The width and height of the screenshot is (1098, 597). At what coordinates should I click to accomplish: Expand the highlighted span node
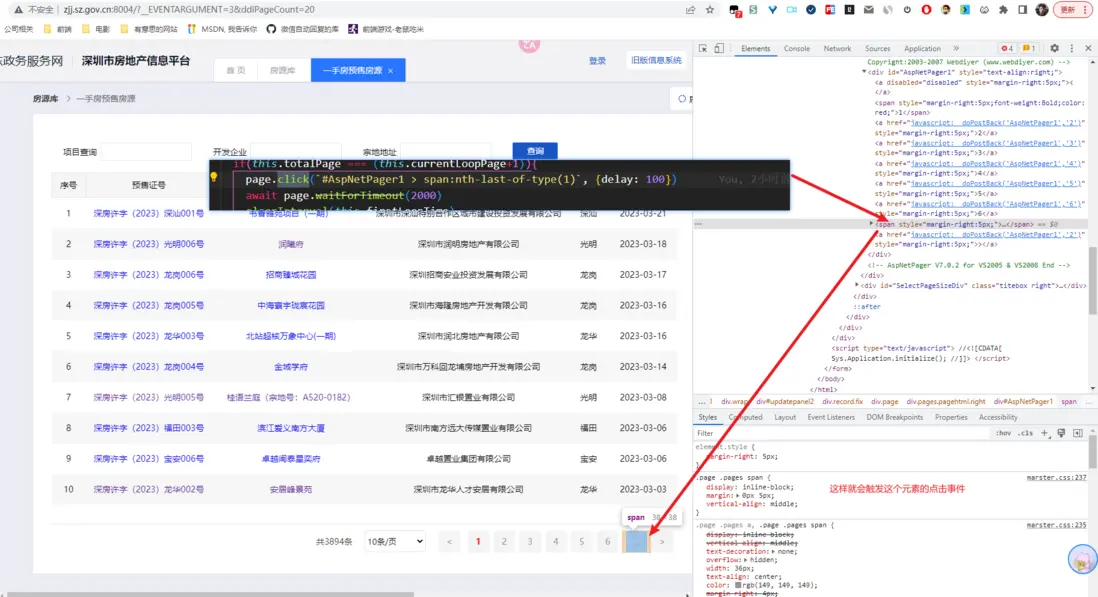(x=871, y=224)
